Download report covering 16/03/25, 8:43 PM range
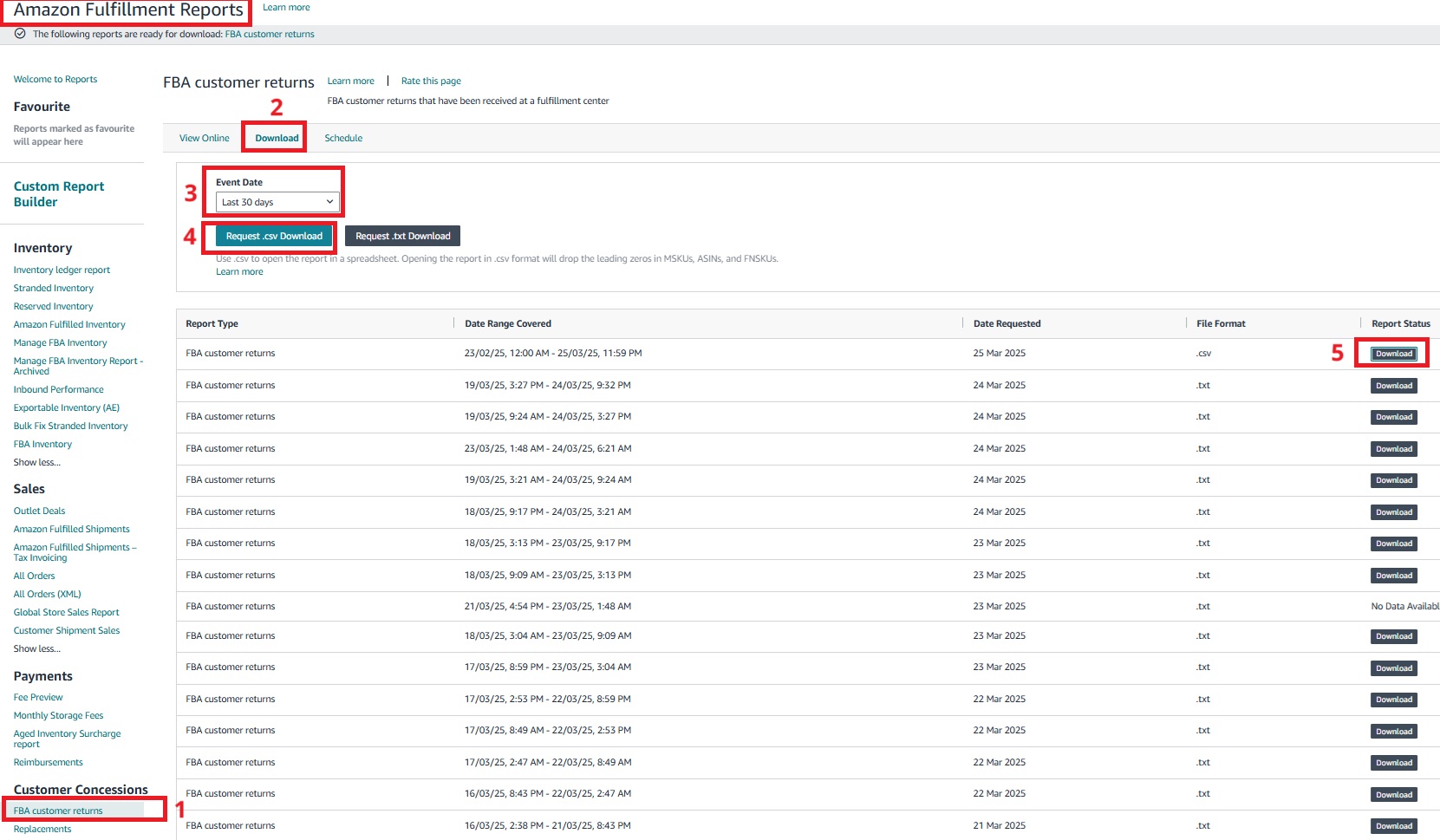1440x840 pixels. point(1394,795)
